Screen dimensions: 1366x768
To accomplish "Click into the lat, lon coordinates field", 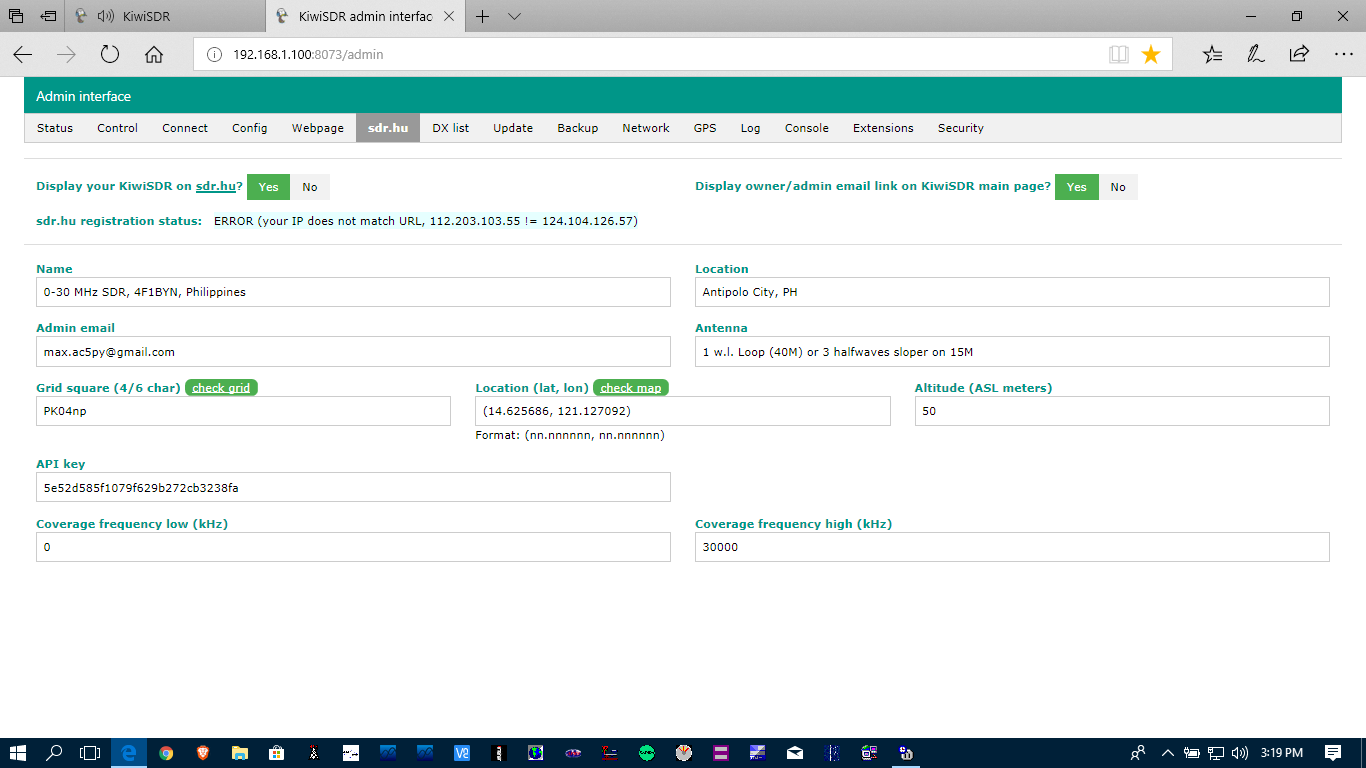I will pyautogui.click(x=683, y=411).
